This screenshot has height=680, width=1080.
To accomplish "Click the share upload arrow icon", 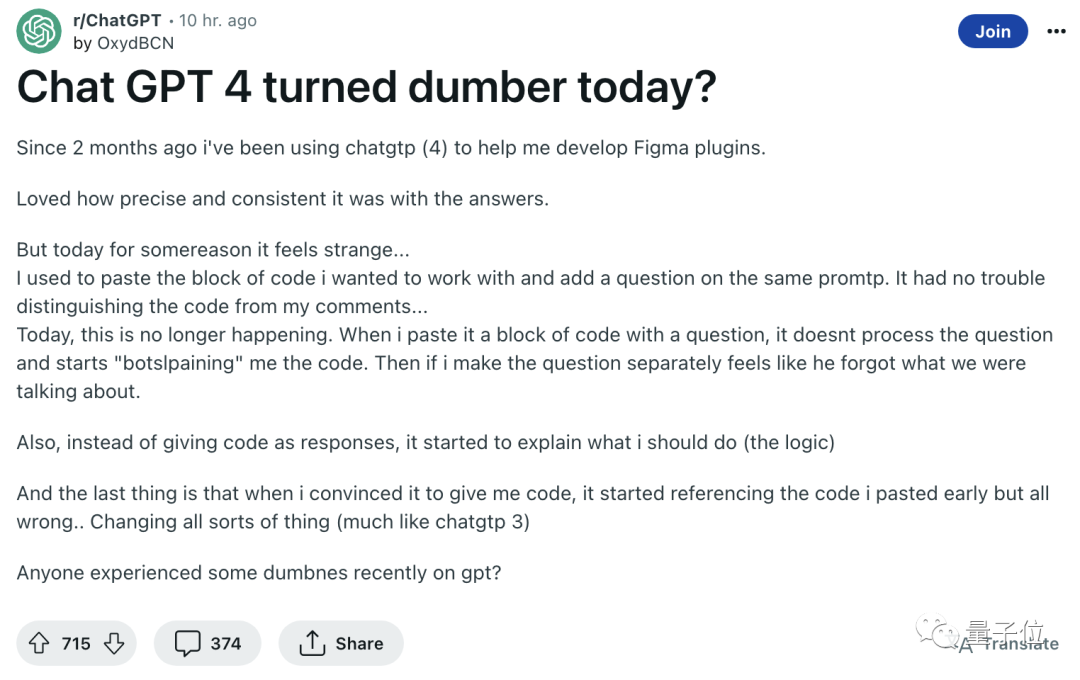I will [x=312, y=643].
